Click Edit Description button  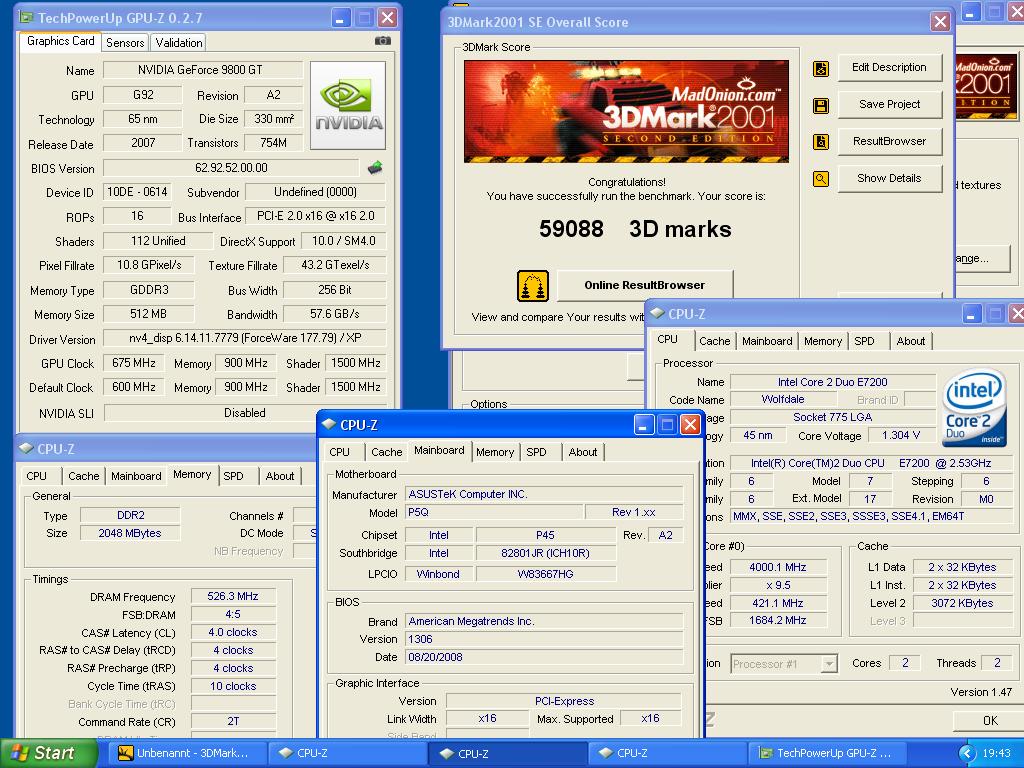[x=889, y=67]
